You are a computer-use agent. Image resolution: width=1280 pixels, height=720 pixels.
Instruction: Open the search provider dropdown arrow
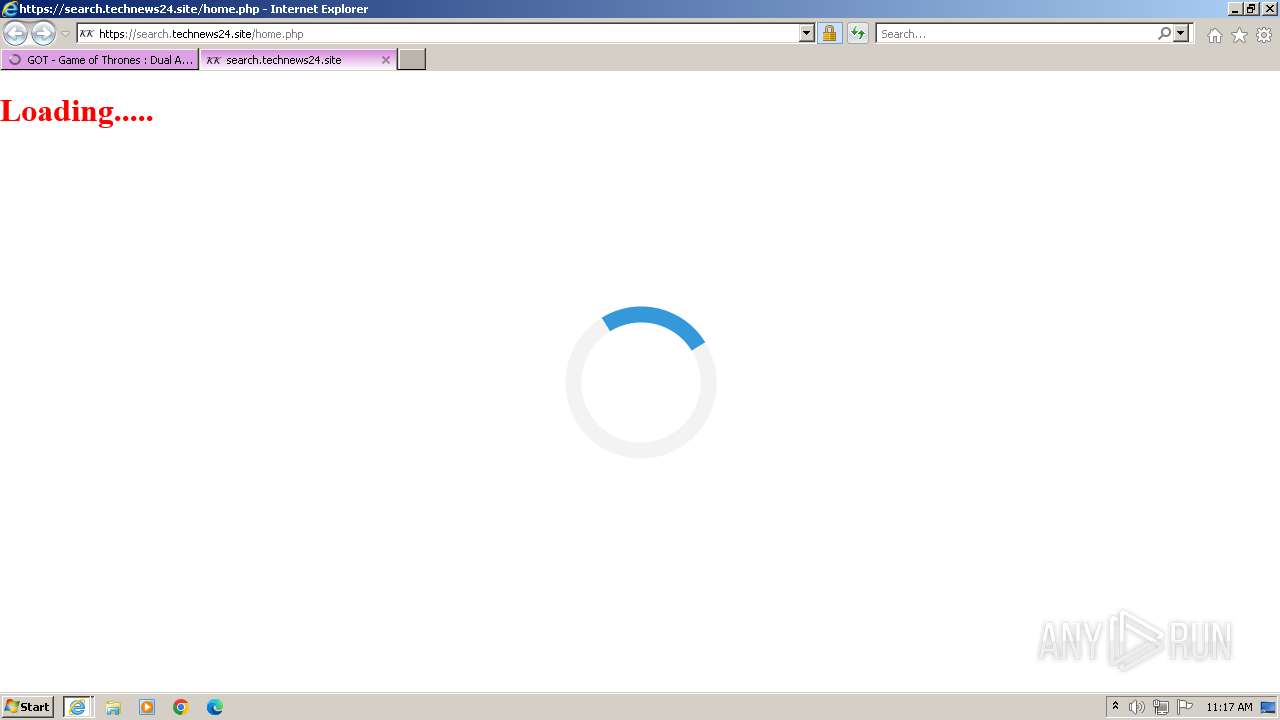click(1181, 34)
